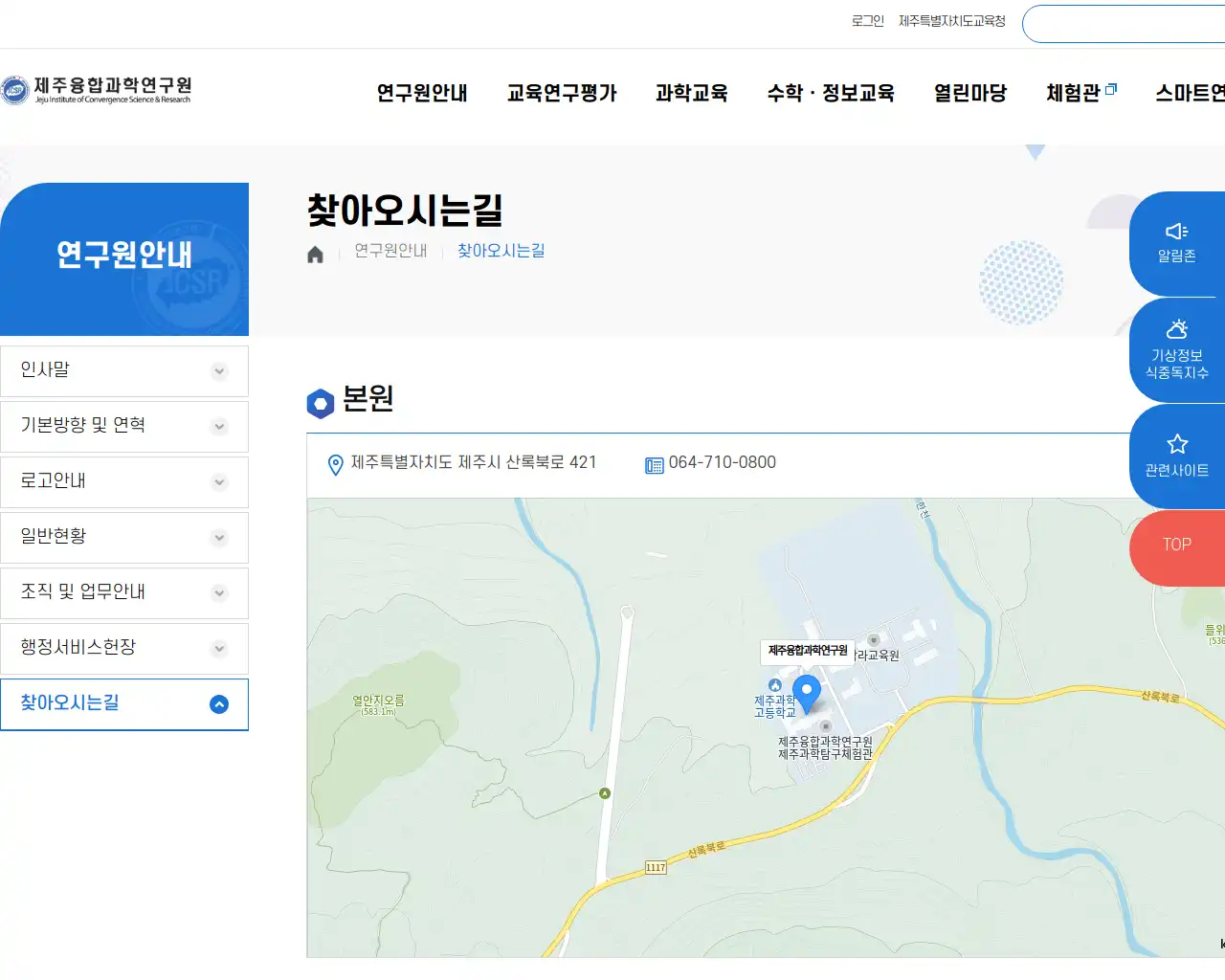Click the home breadcrumb icon
The width and height of the screenshot is (1225, 980).
(315, 255)
